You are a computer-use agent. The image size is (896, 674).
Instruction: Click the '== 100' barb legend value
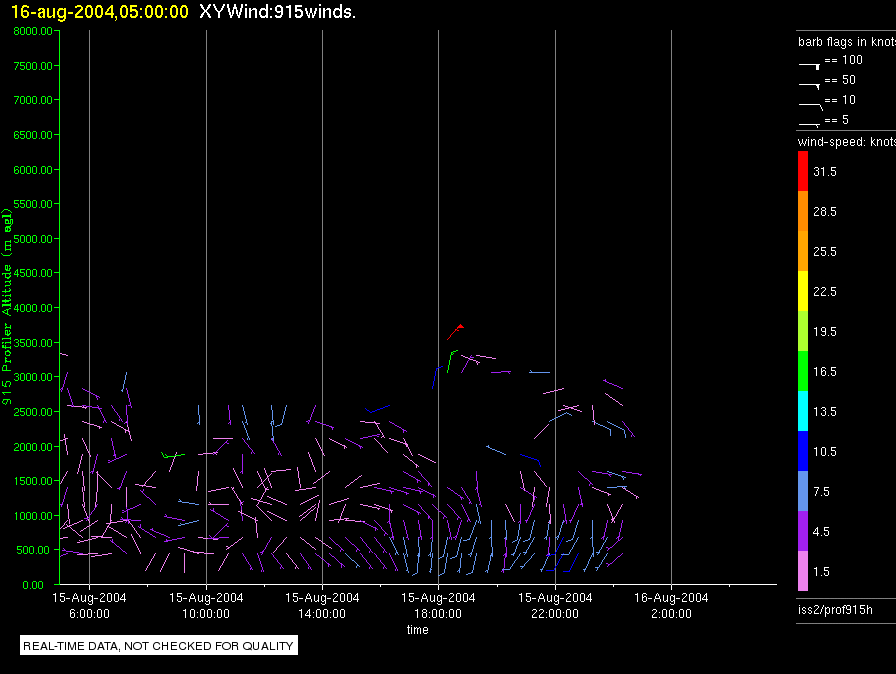[x=843, y=59]
